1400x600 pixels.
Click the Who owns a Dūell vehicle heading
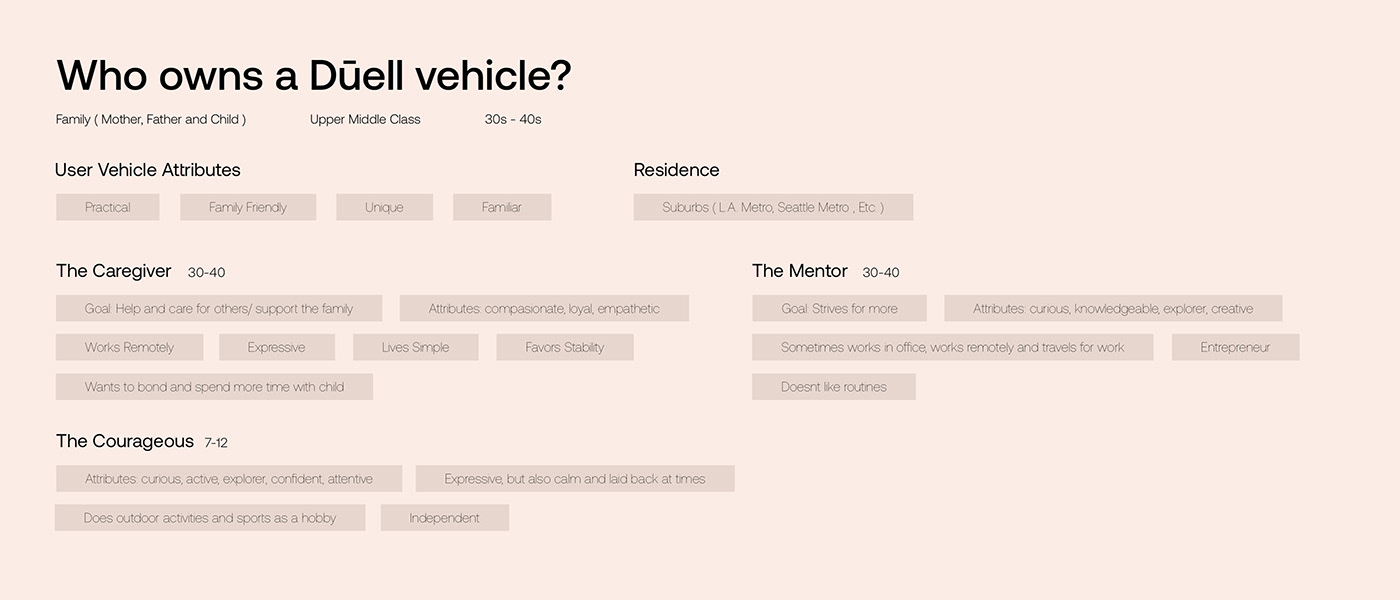coord(313,76)
